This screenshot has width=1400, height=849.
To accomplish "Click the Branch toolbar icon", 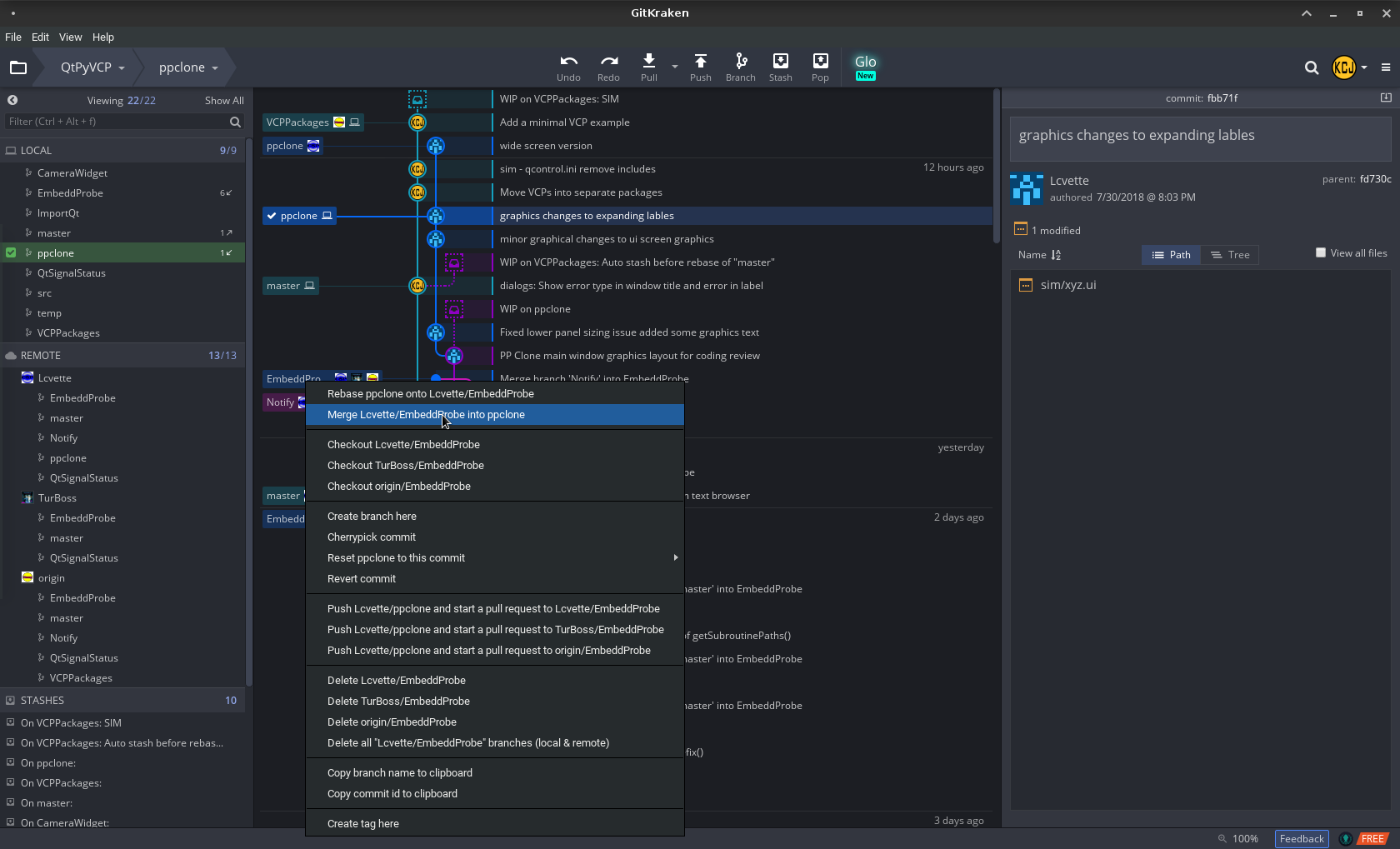I will (740, 67).
